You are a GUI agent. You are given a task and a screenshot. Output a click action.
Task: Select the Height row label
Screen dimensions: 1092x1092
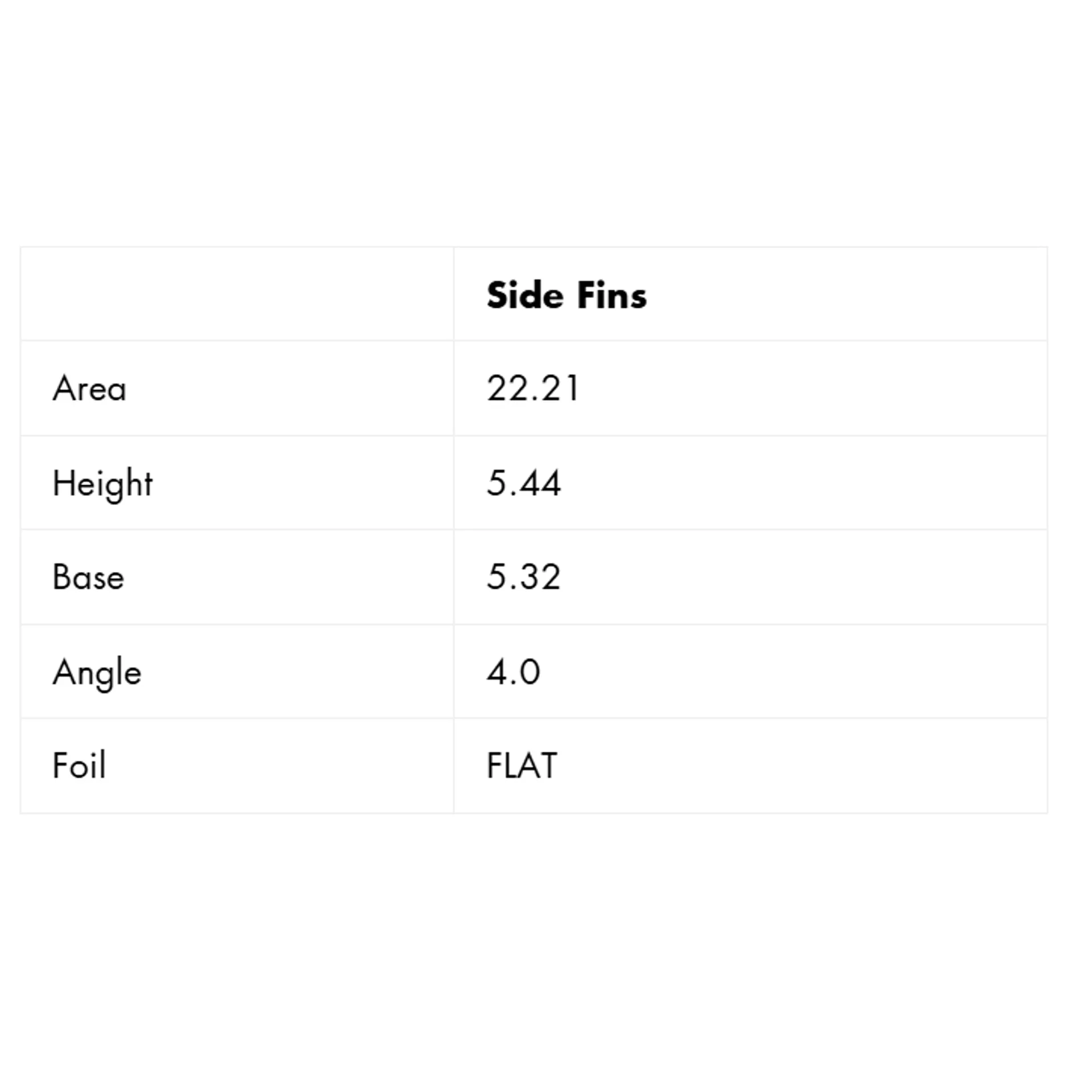pos(102,483)
